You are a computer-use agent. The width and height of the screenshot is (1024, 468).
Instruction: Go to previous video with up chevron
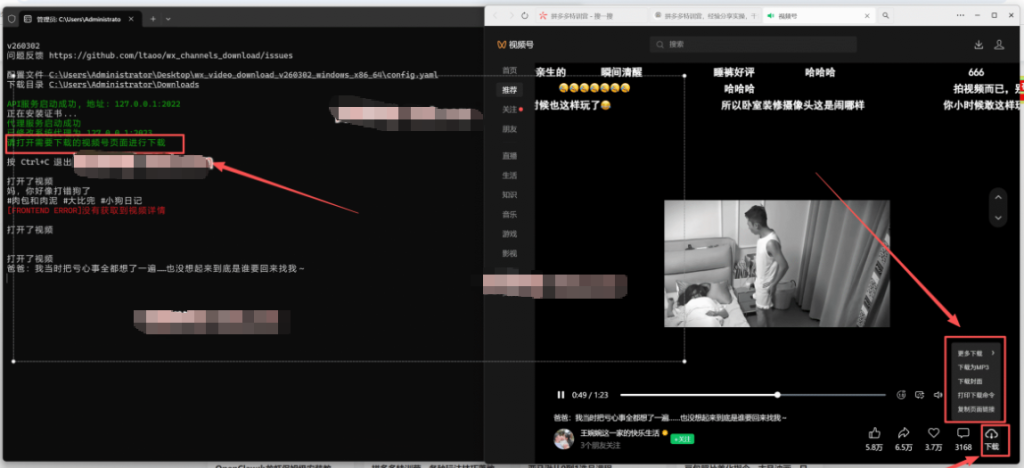tap(997, 196)
